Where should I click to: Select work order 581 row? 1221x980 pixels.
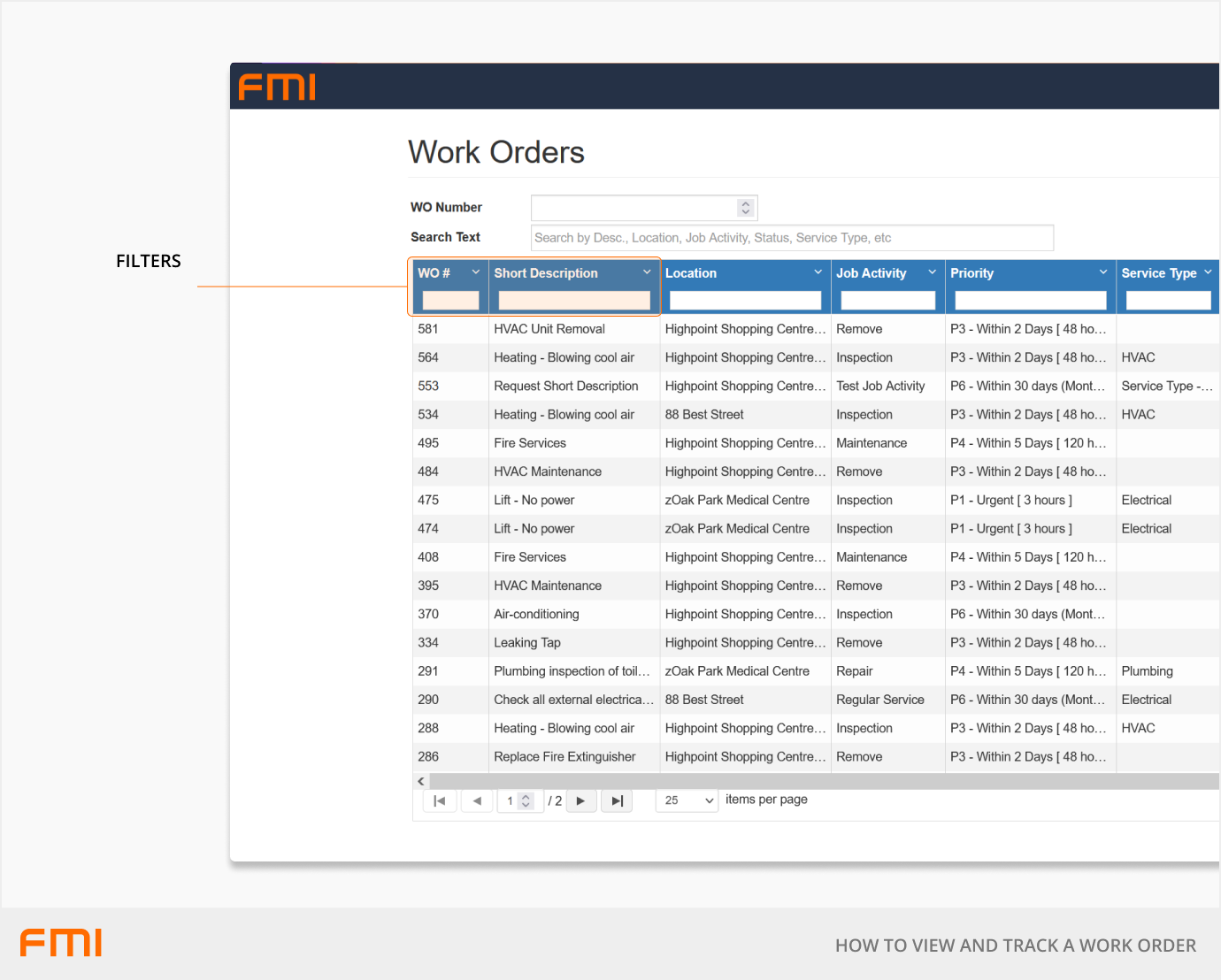549,329
